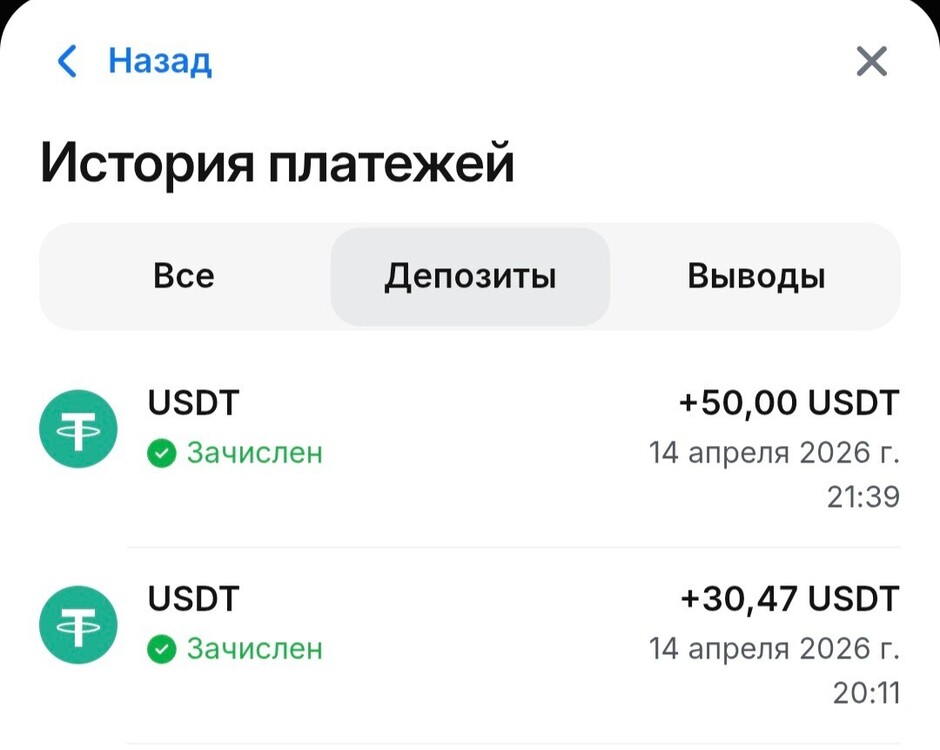The image size is (940, 750).
Task: Click the date 14 апреля 2026 on top deposit
Action: click(x=775, y=452)
